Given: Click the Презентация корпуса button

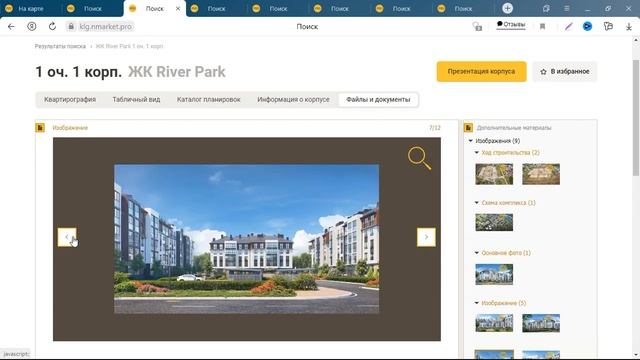Looking at the screenshot, I should 481,71.
